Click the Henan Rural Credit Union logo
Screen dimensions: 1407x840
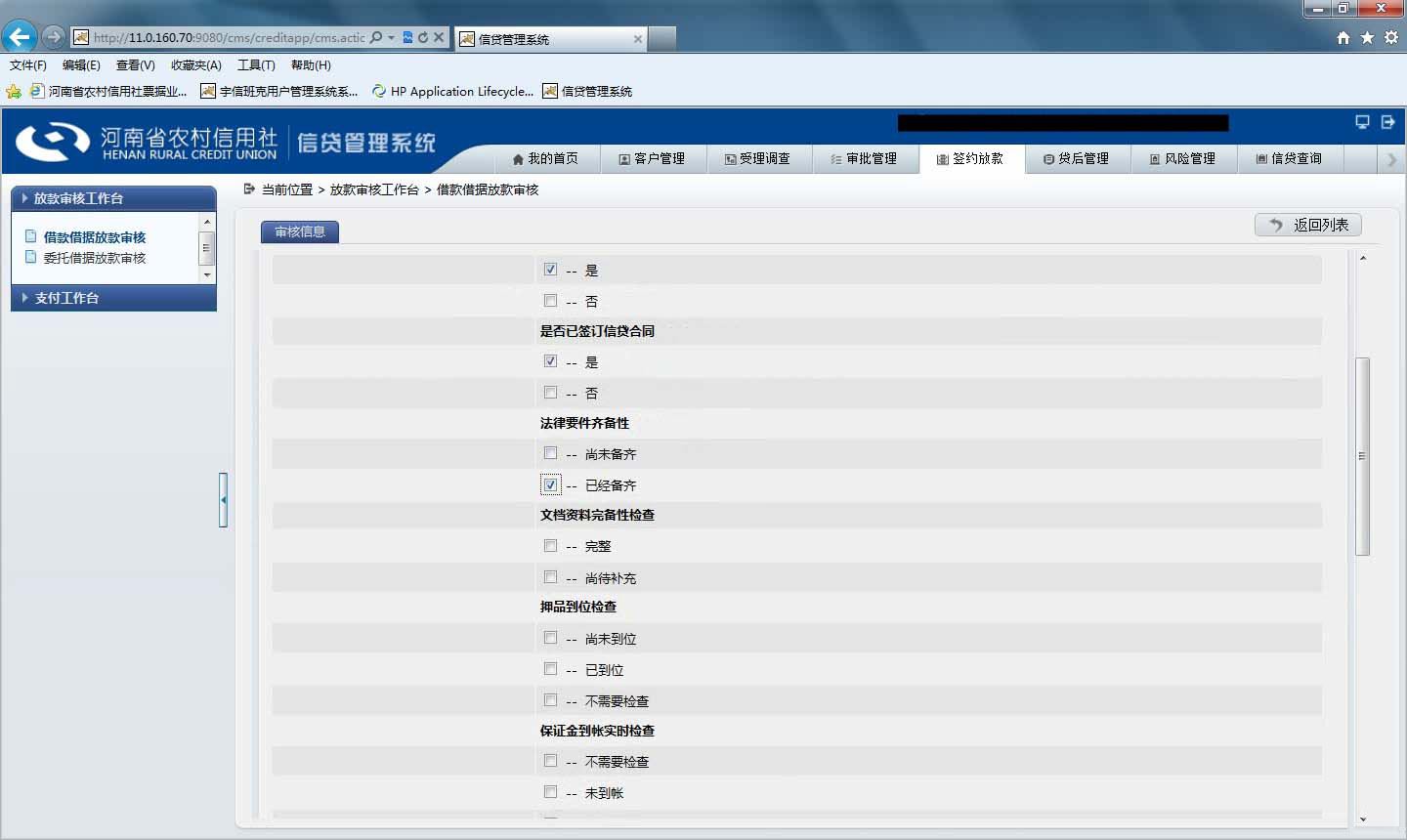click(x=147, y=143)
